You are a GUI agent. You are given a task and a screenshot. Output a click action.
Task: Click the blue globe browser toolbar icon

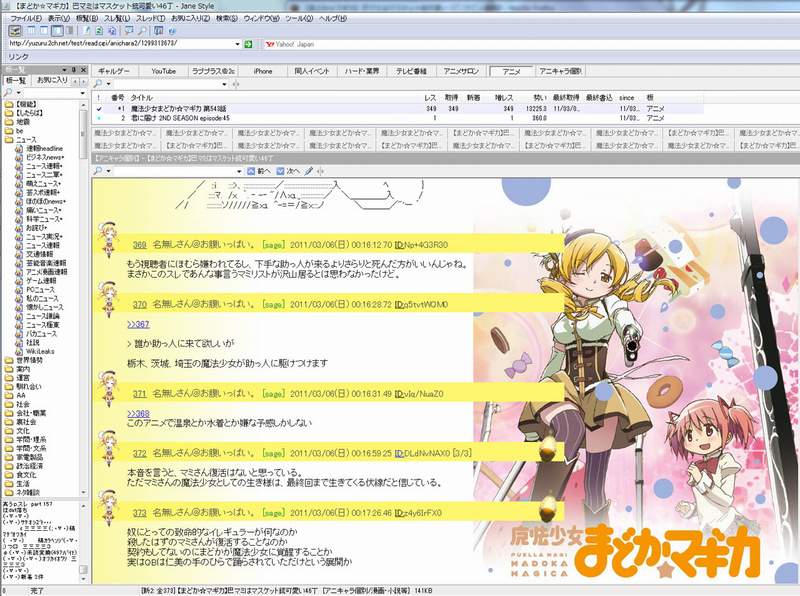tap(172, 31)
